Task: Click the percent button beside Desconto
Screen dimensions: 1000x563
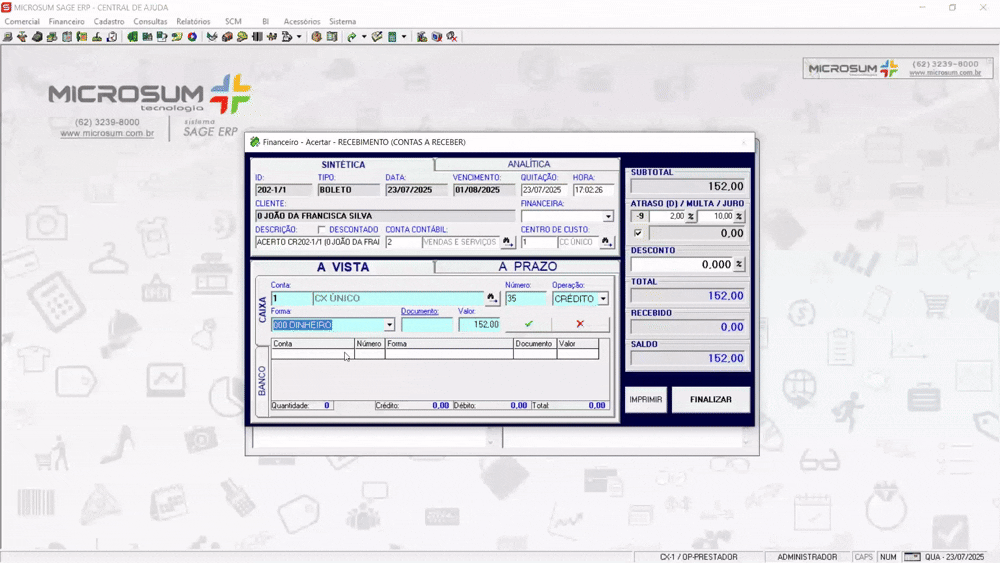Action: (x=739, y=264)
